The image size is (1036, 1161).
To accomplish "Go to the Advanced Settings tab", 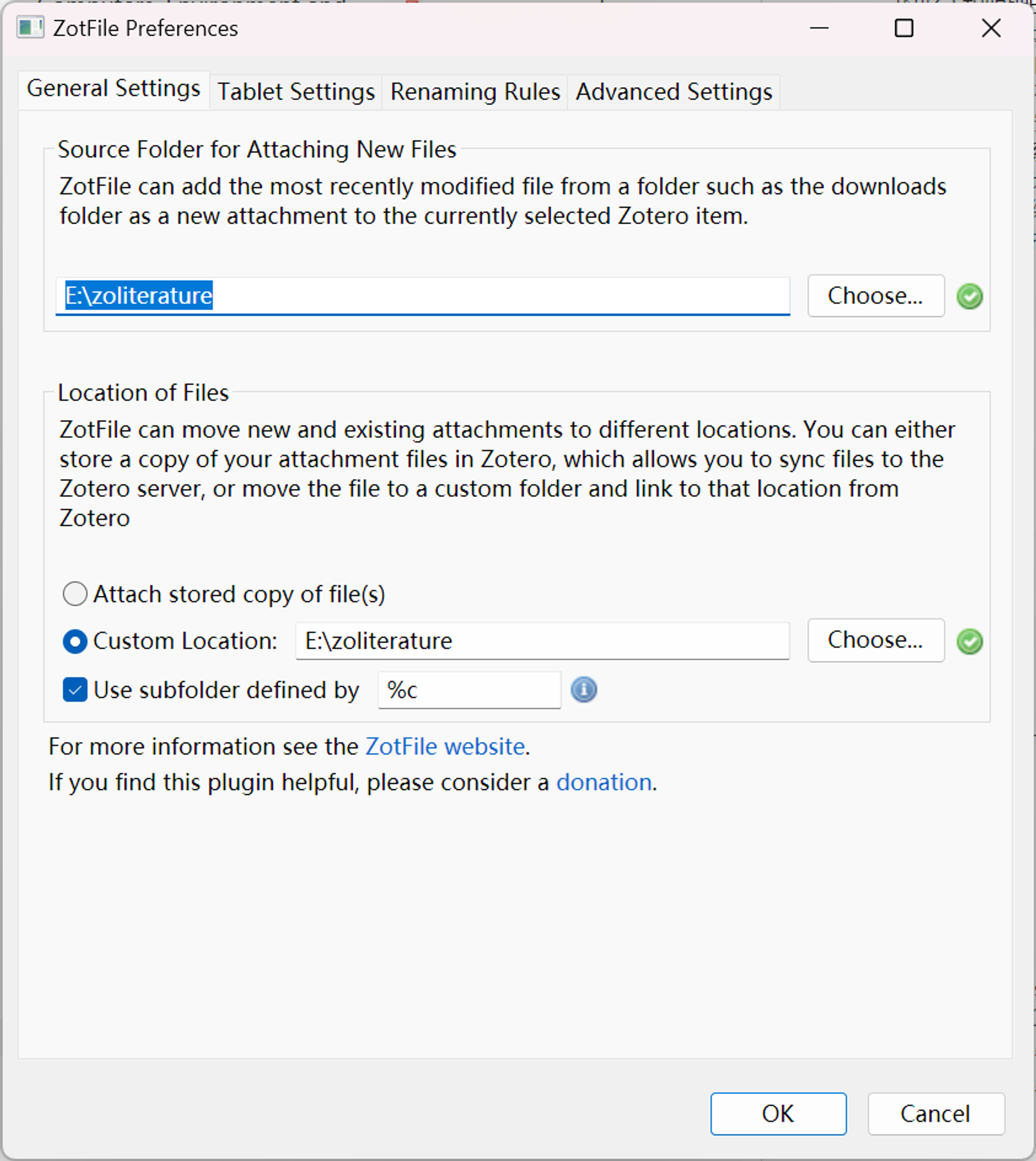I will click(x=673, y=92).
